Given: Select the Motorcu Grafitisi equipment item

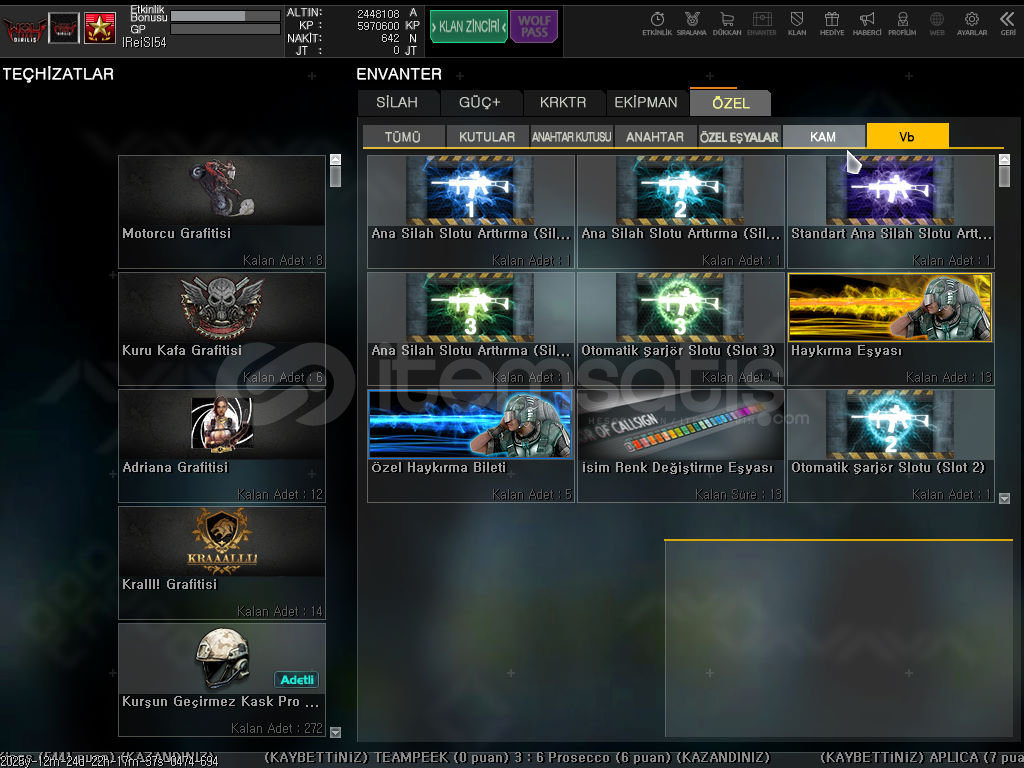Looking at the screenshot, I should tap(222, 211).
